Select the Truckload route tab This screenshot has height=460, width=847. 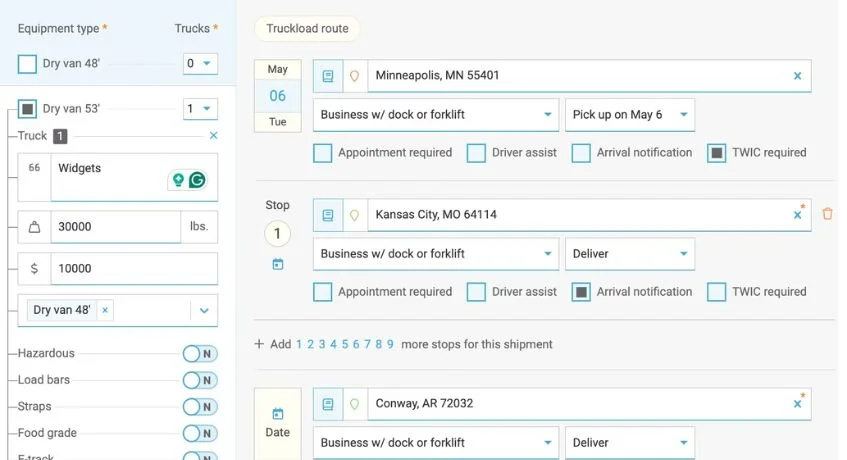click(x=307, y=29)
